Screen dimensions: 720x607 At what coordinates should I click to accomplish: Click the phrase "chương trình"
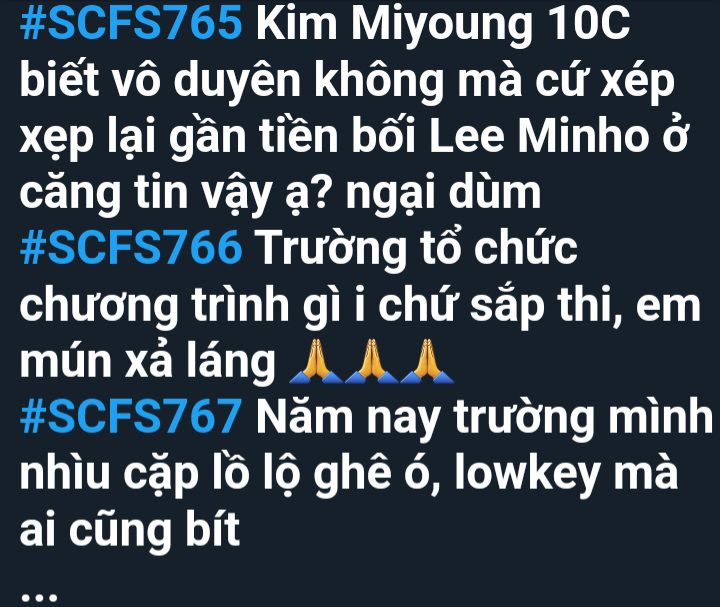[154, 306]
